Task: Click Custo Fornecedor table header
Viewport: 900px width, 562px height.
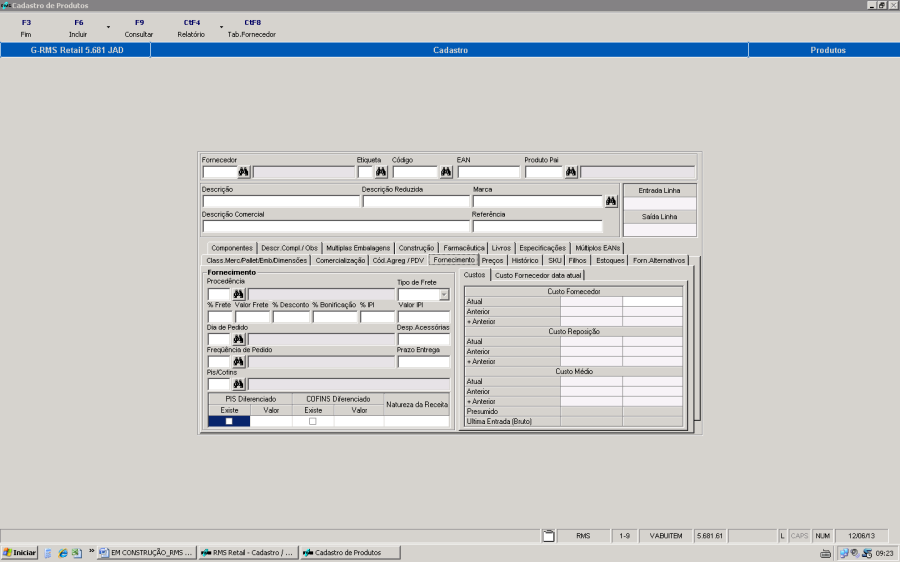Action: point(574,292)
